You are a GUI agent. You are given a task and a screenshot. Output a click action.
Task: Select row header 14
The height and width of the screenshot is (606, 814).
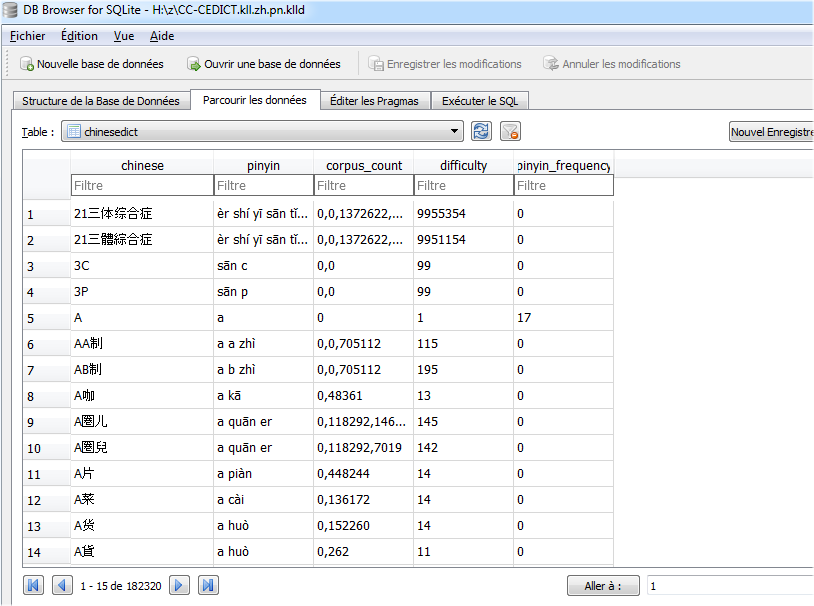[x=47, y=551]
